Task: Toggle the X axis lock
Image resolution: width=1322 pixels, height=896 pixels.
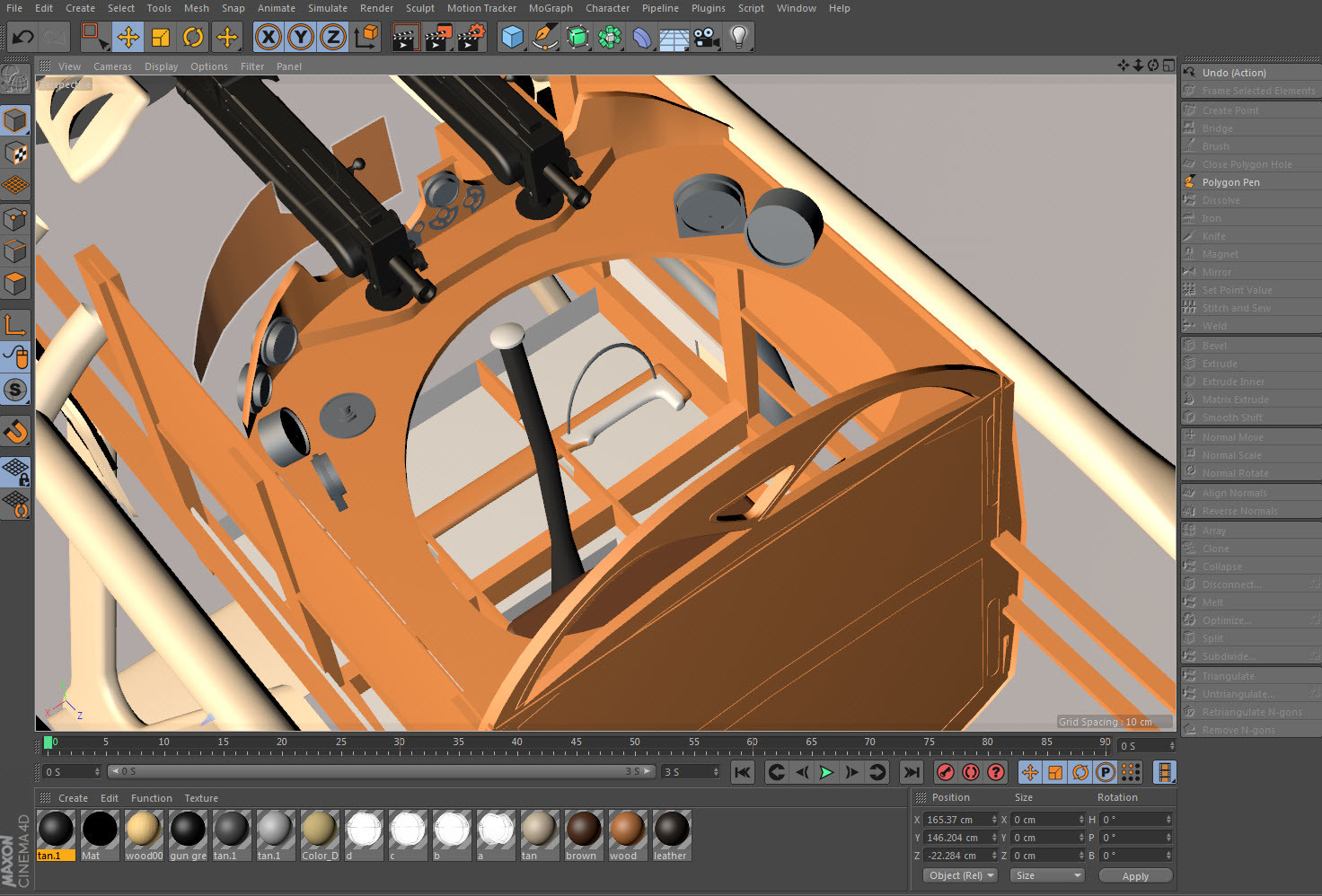Action: (268, 37)
